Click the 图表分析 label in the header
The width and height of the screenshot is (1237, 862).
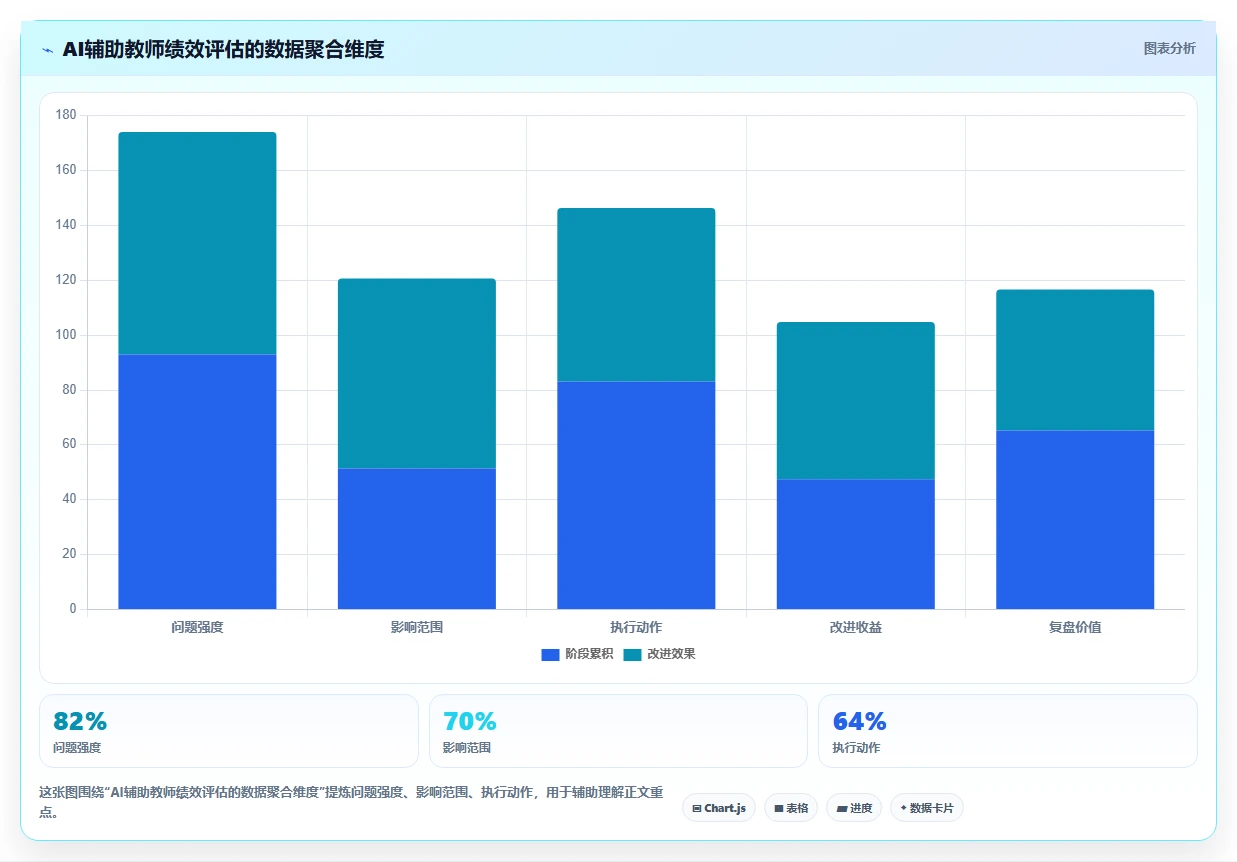[1169, 48]
